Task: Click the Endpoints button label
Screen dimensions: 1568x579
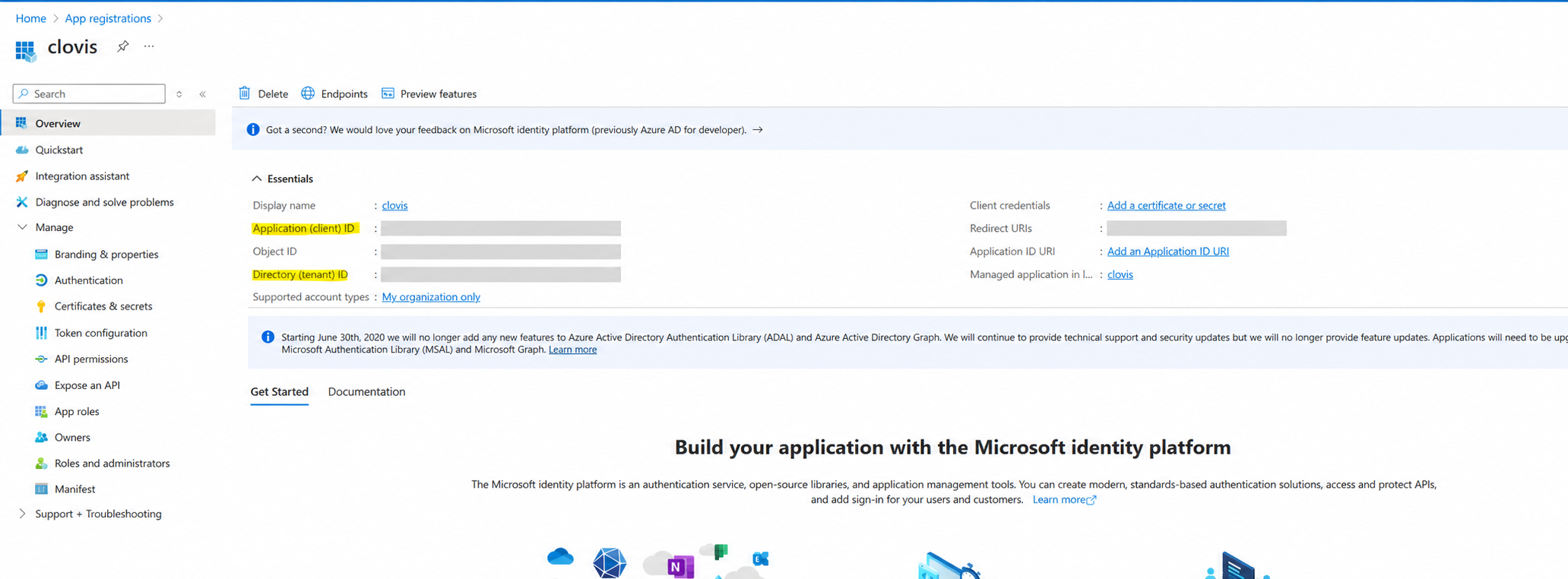Action: point(344,94)
